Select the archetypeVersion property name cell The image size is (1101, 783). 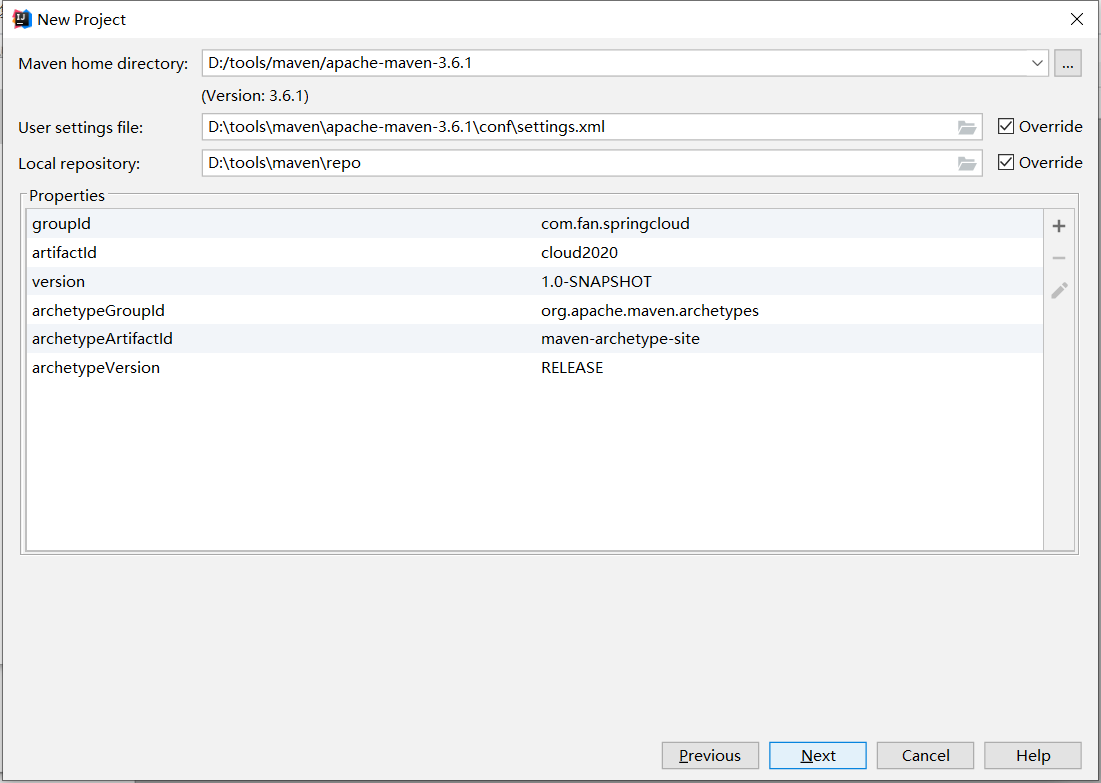[x=282, y=367]
